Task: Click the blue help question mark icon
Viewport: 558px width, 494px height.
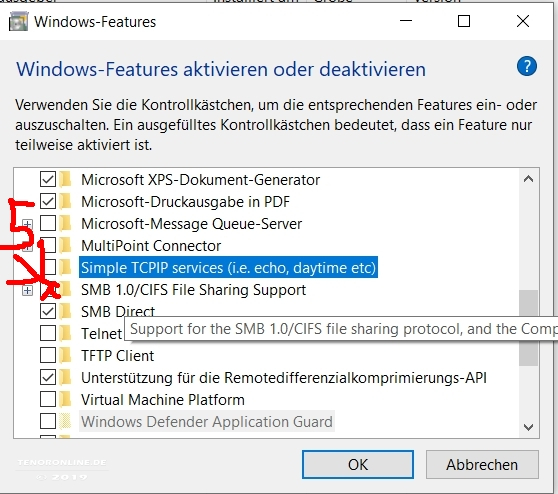Action: coord(527,66)
